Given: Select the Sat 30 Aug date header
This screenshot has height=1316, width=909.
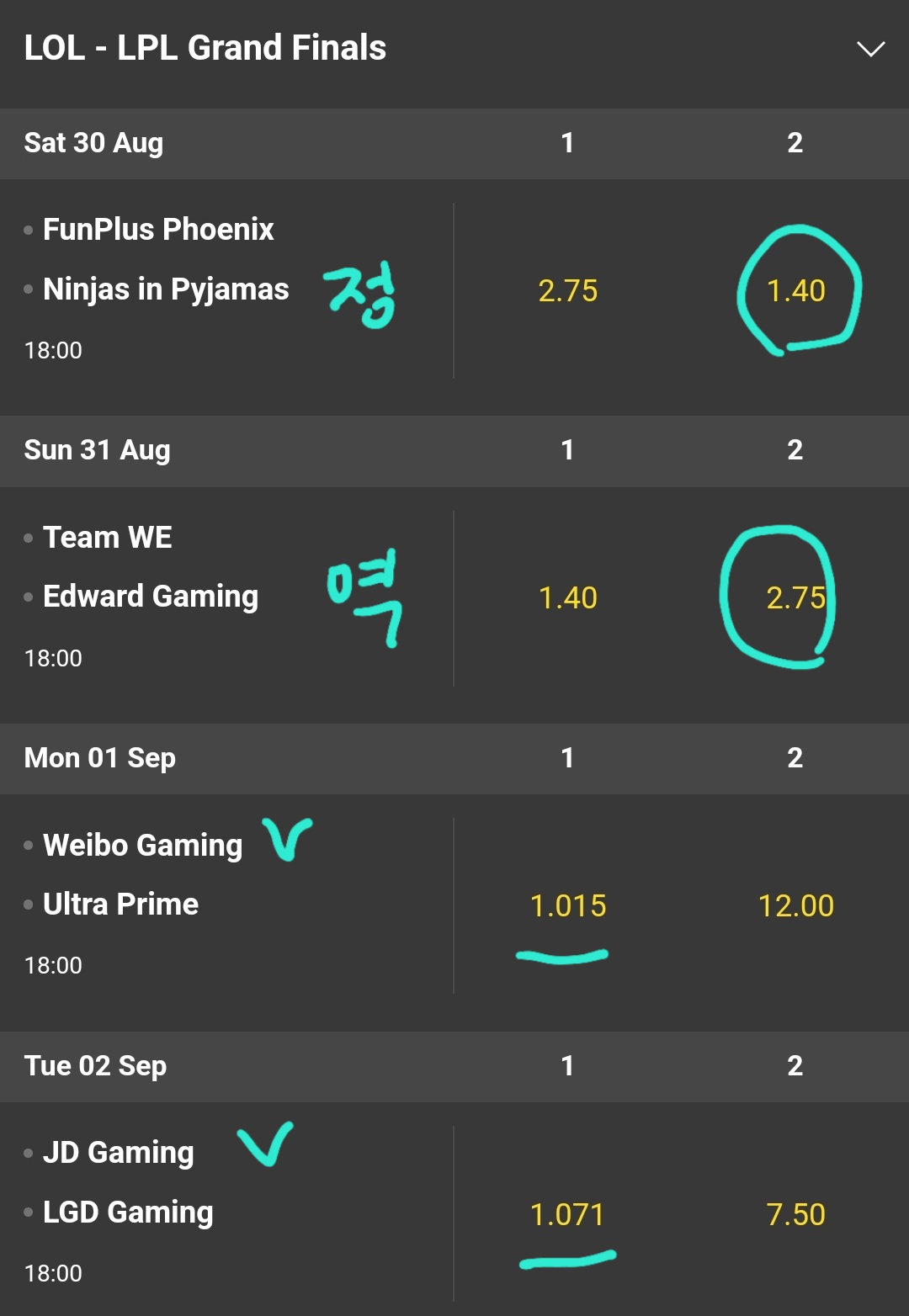Looking at the screenshot, I should pos(93,143).
